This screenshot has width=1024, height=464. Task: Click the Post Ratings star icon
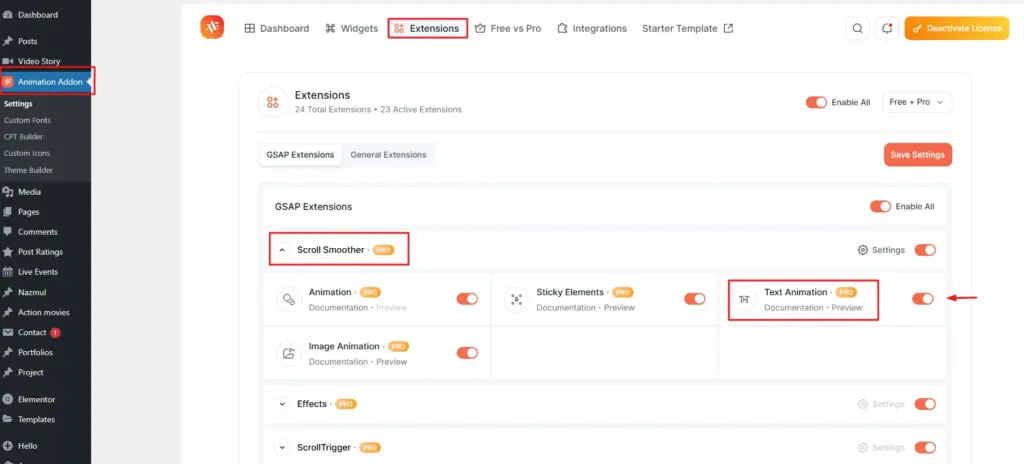[8, 252]
